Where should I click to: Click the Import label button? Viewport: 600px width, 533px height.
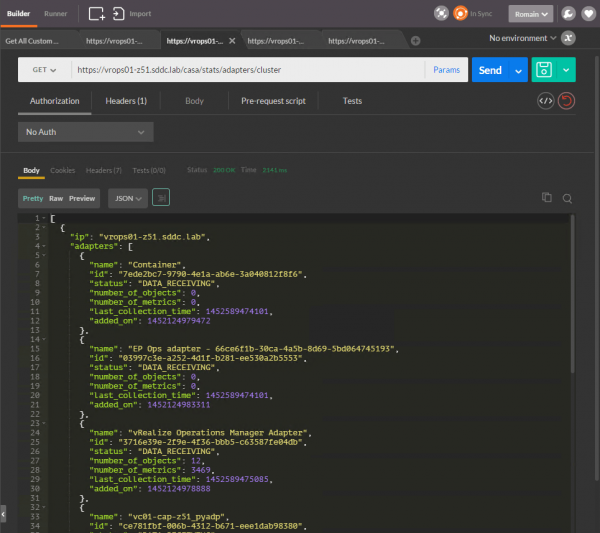140,14
